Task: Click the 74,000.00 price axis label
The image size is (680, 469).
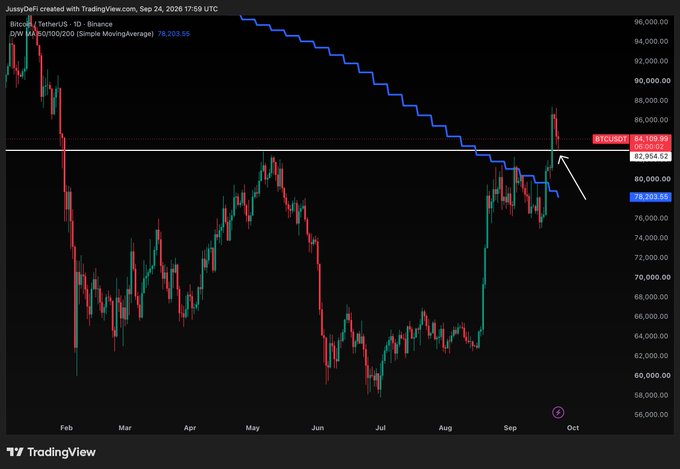Action: (651, 238)
